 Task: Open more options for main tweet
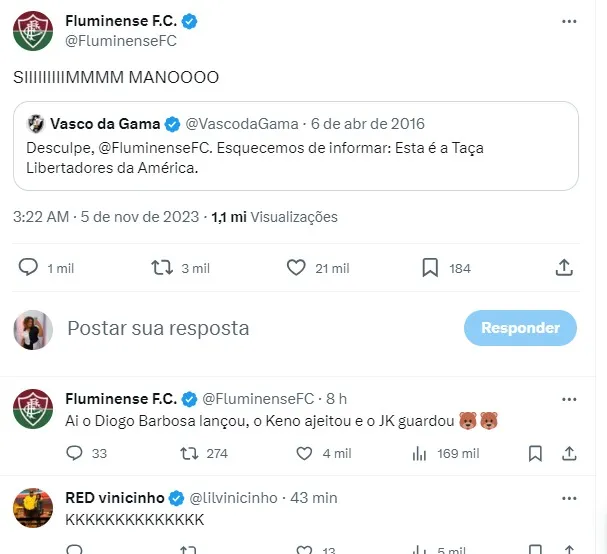pyautogui.click(x=569, y=21)
